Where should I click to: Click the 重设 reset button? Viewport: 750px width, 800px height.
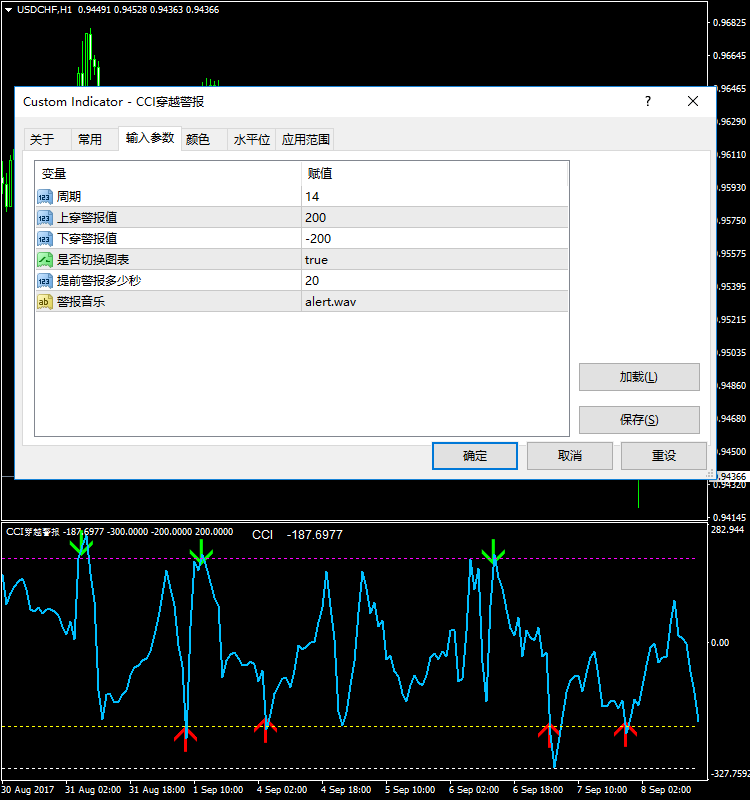coord(663,456)
